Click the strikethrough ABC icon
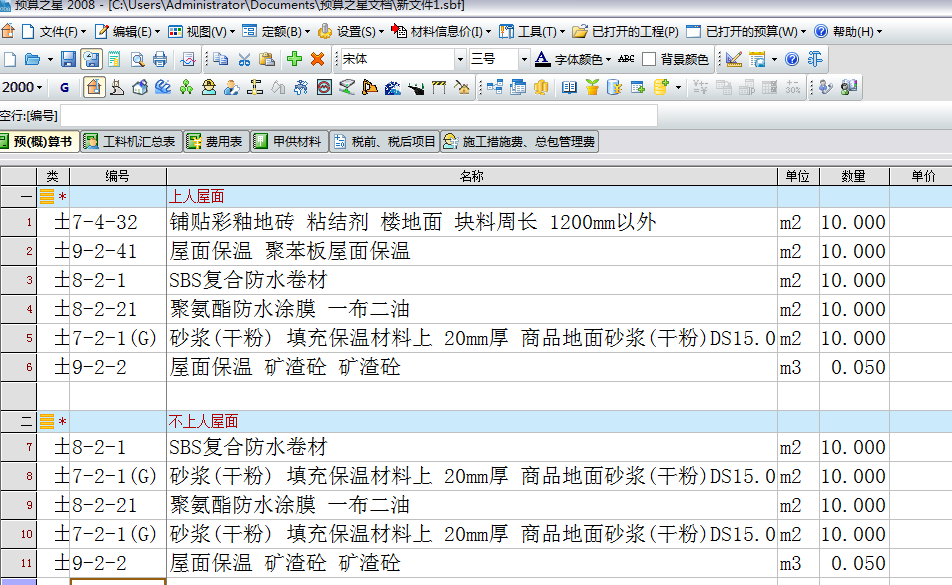 pos(626,59)
